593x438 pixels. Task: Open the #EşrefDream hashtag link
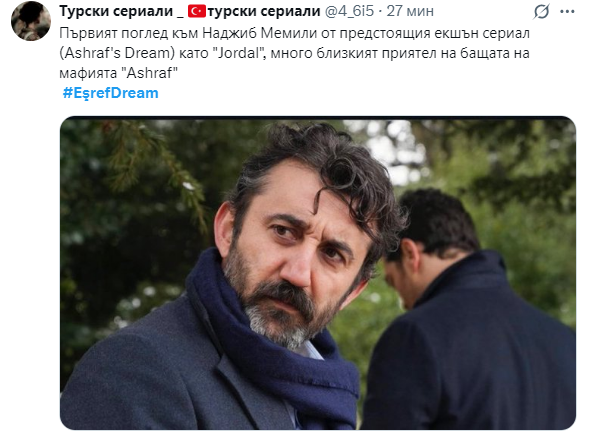coord(110,93)
